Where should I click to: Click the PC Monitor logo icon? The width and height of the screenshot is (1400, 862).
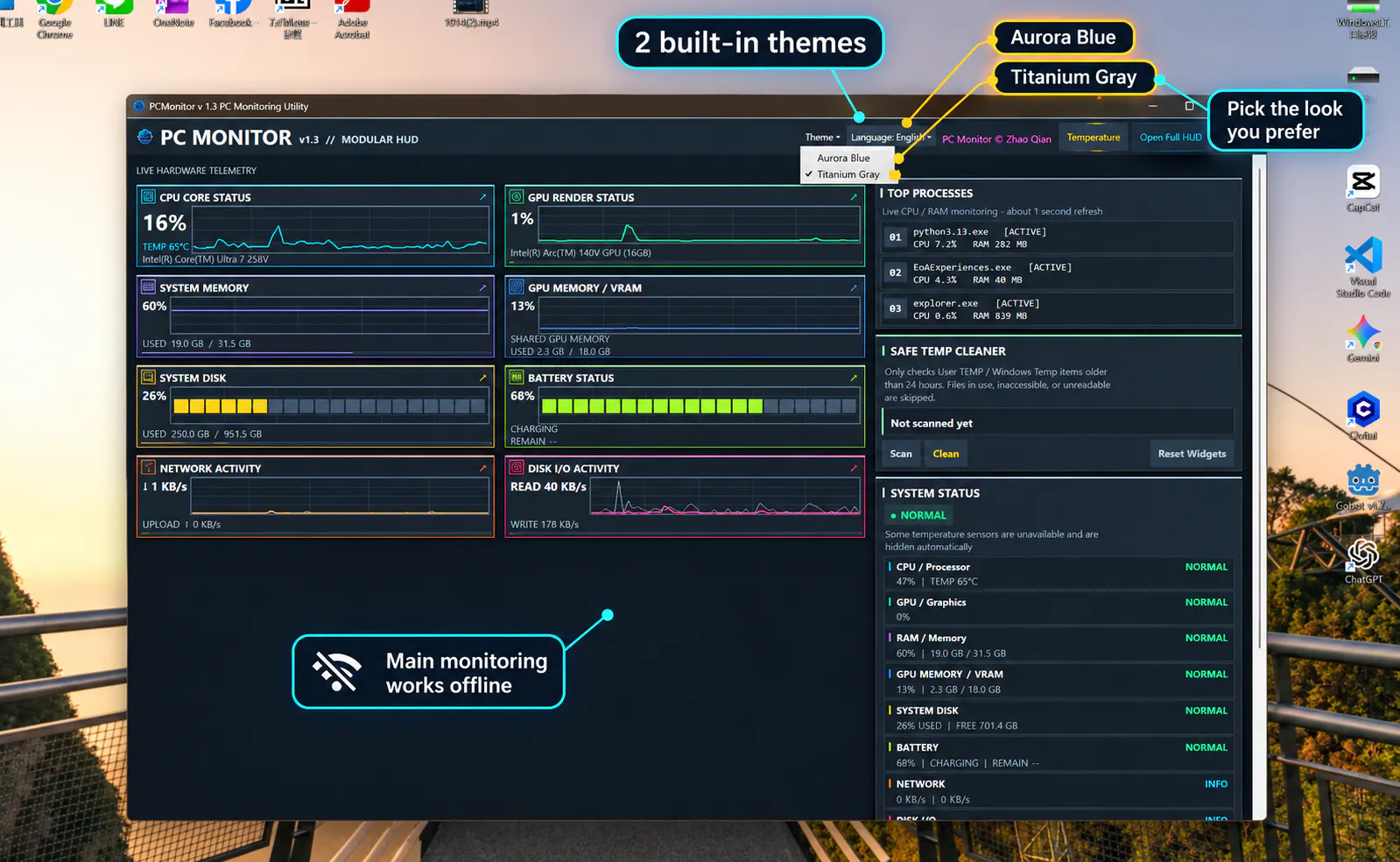tap(145, 137)
